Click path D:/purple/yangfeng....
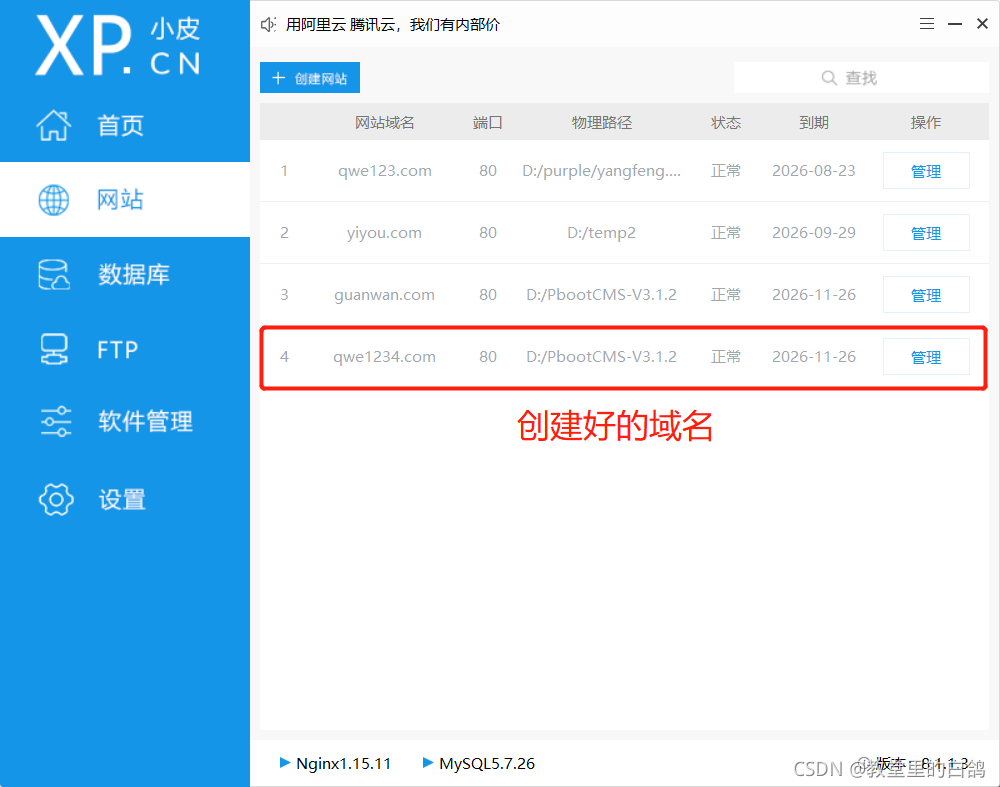Image resolution: width=1000 pixels, height=787 pixels. pos(601,171)
